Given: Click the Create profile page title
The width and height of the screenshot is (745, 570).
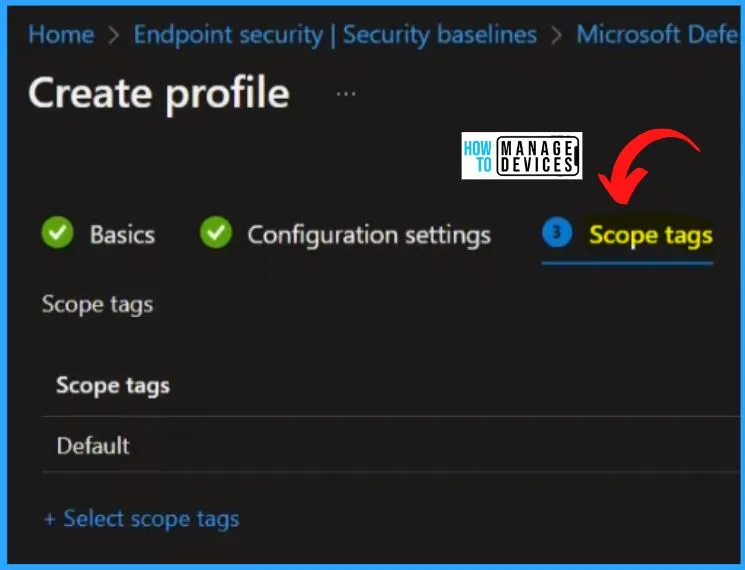Looking at the screenshot, I should (x=159, y=95).
